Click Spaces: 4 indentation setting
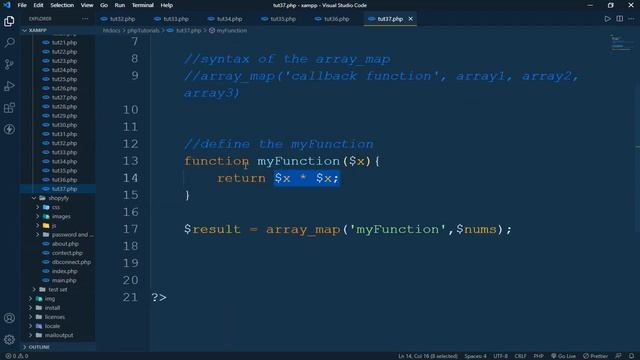 [x=475, y=356]
